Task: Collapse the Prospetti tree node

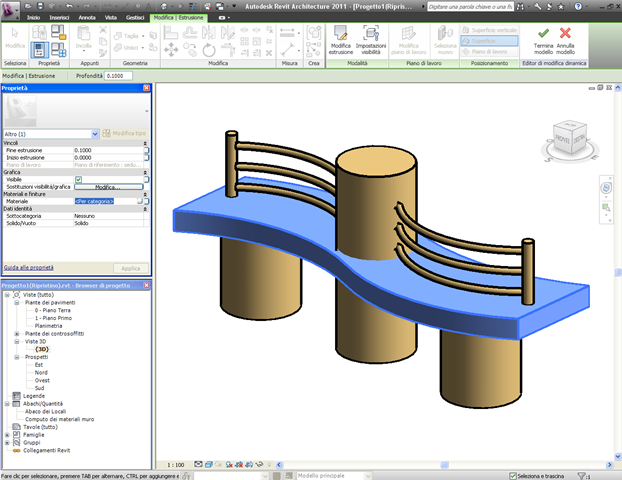Action: click(17, 356)
